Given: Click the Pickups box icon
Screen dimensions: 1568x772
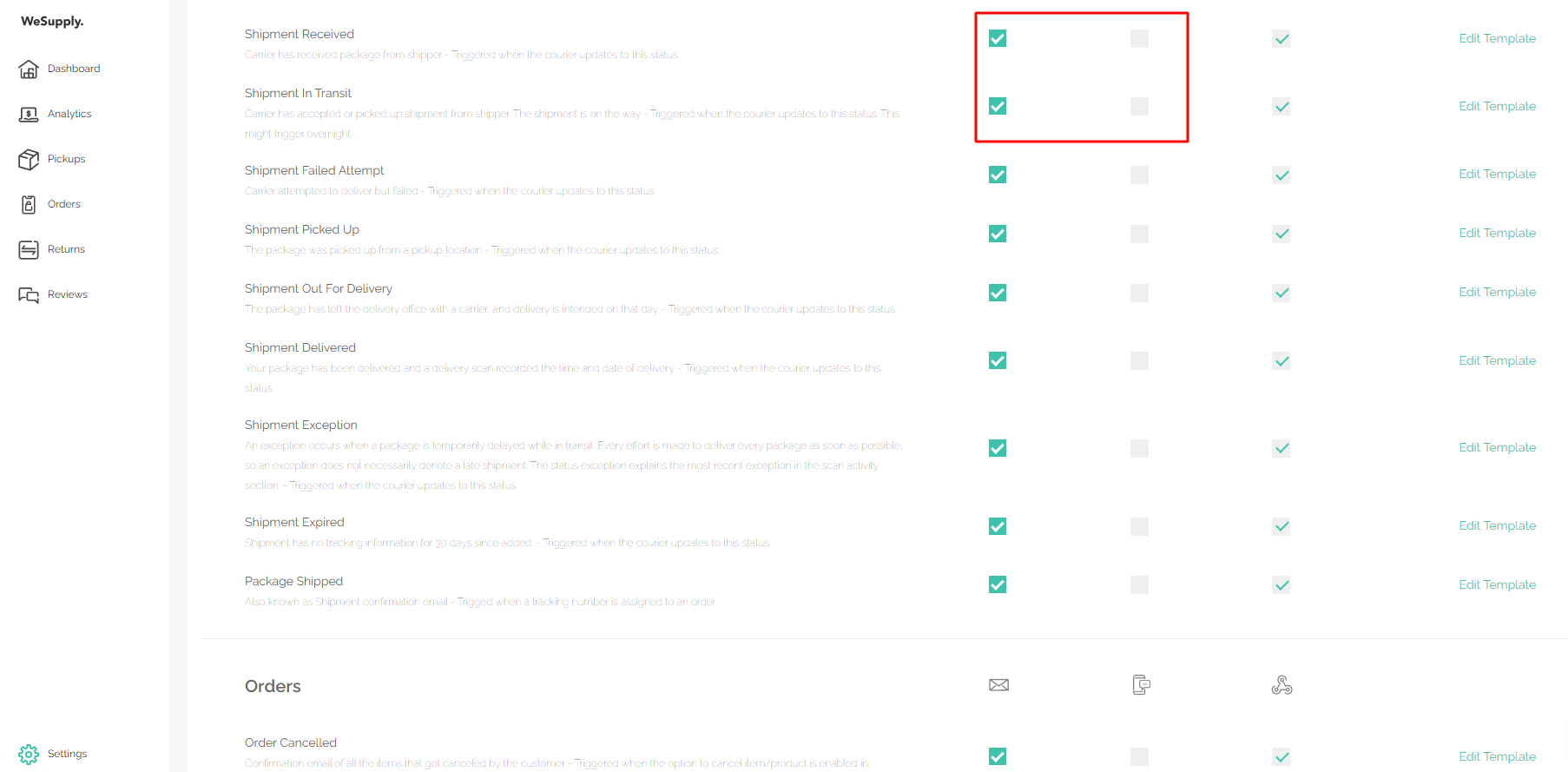Looking at the screenshot, I should 29,159.
